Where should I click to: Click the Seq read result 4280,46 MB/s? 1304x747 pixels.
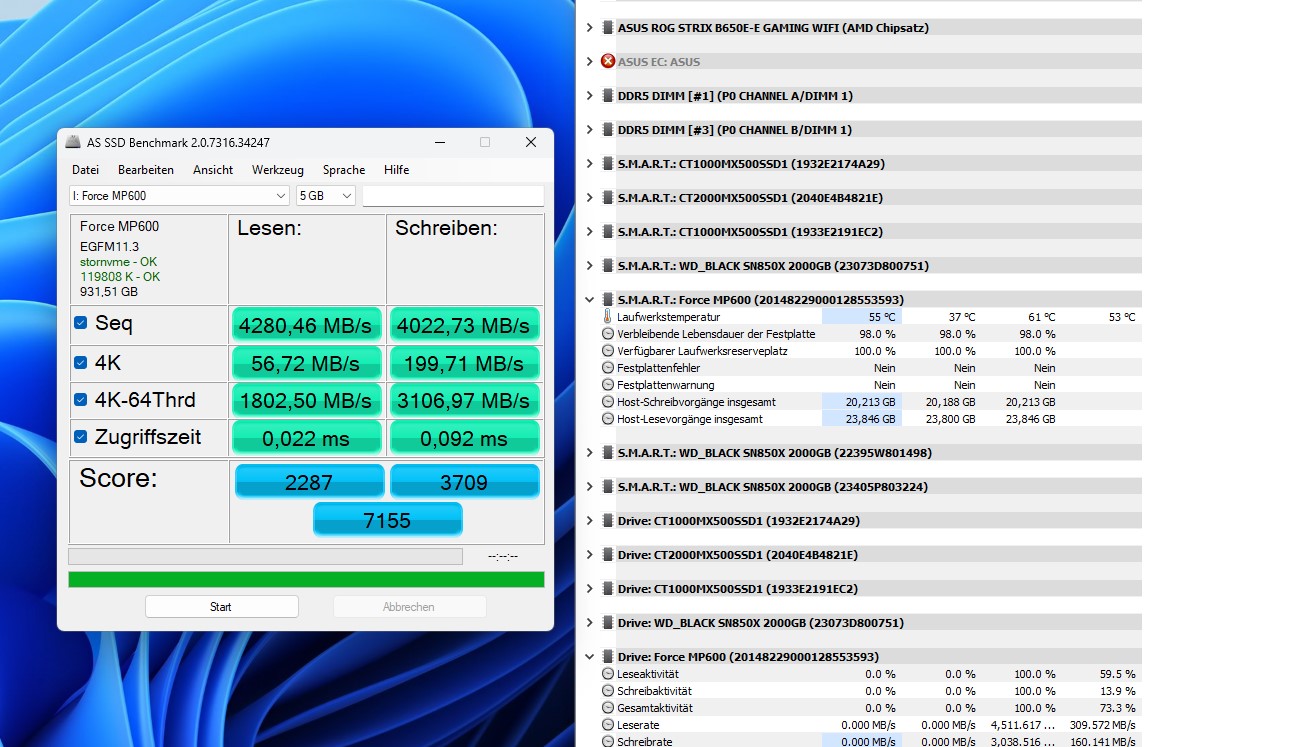(x=306, y=325)
